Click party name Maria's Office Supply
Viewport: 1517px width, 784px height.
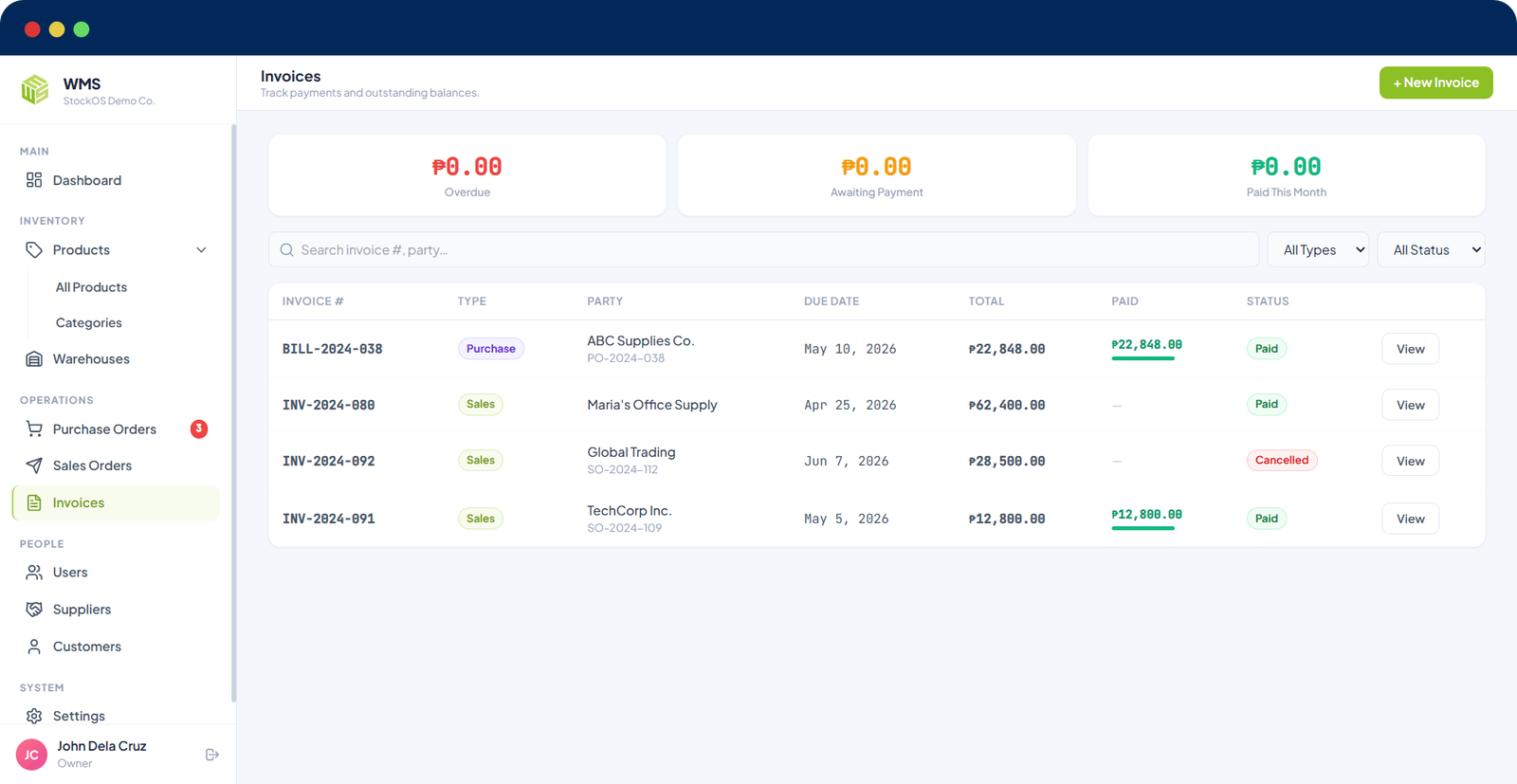pyautogui.click(x=652, y=405)
